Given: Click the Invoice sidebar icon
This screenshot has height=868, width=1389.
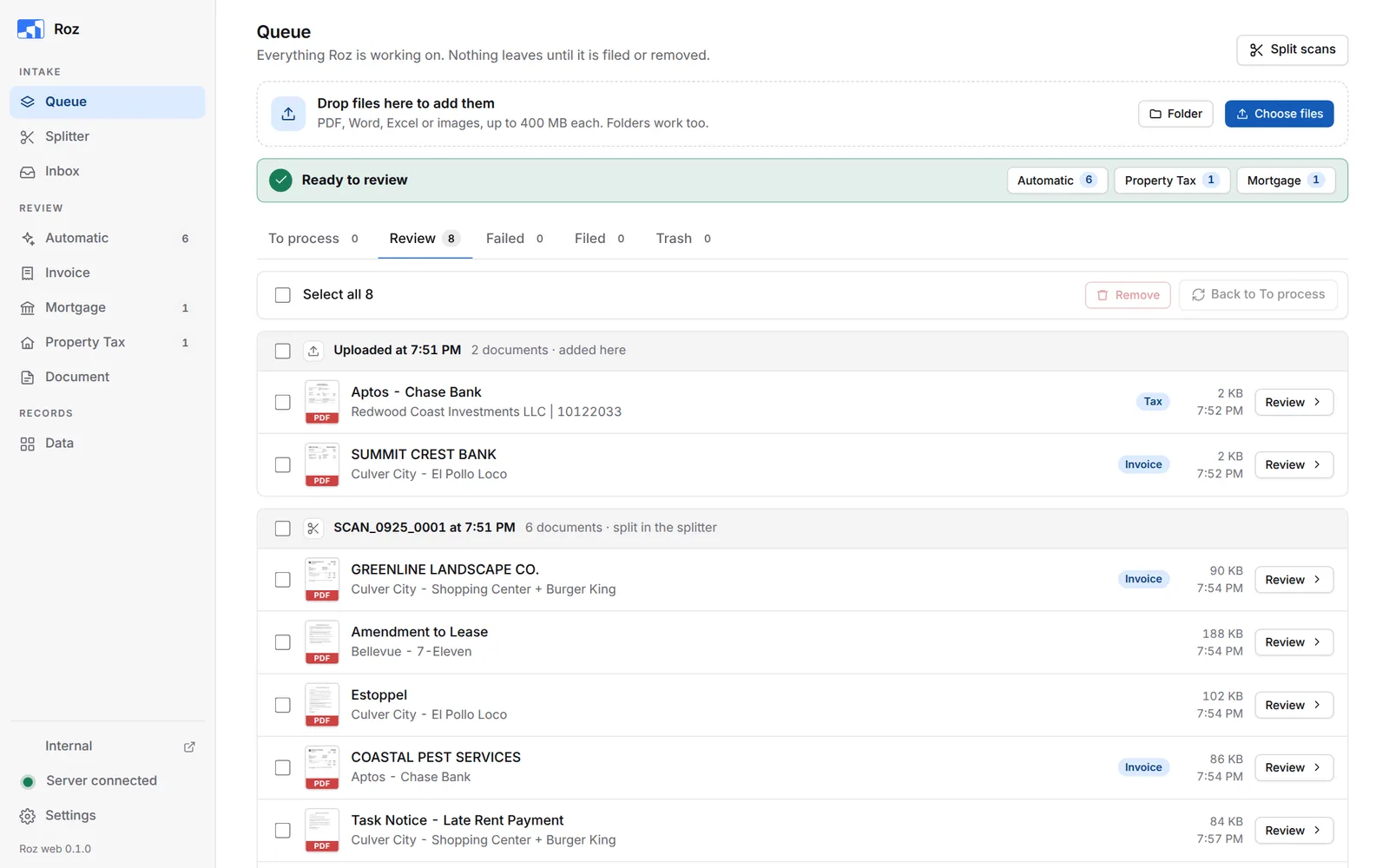Looking at the screenshot, I should coord(28,273).
